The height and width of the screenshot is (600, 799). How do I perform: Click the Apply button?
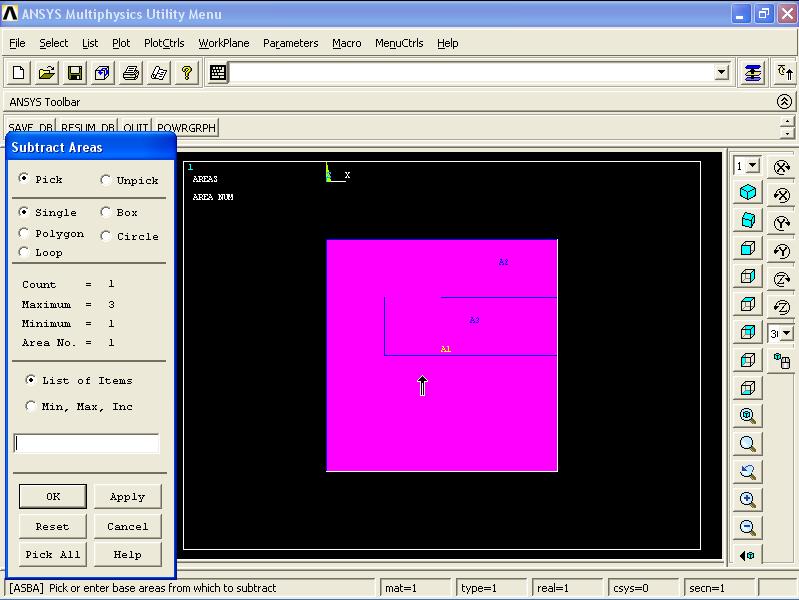[x=127, y=497]
